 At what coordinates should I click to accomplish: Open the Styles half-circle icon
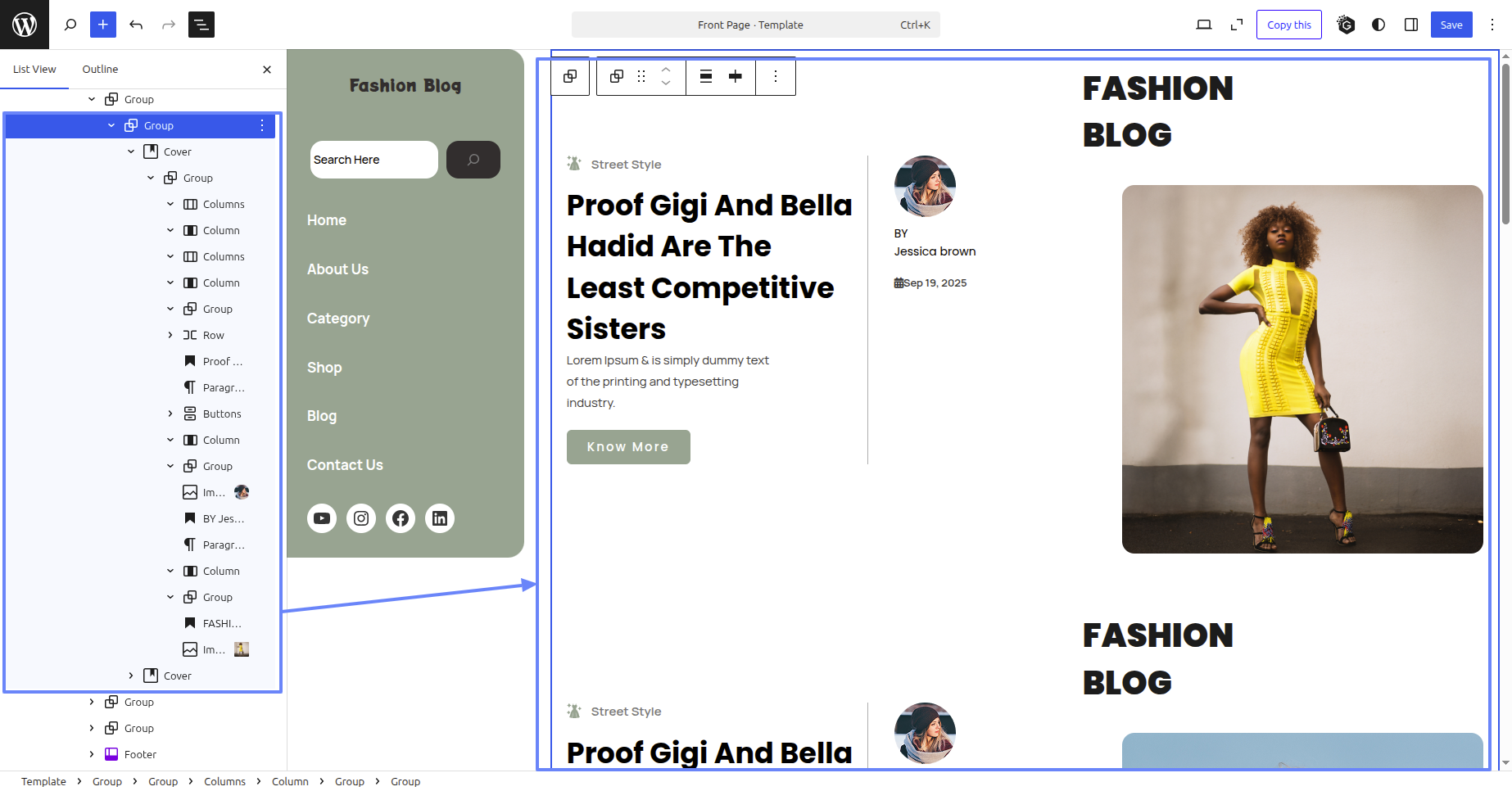[1378, 25]
